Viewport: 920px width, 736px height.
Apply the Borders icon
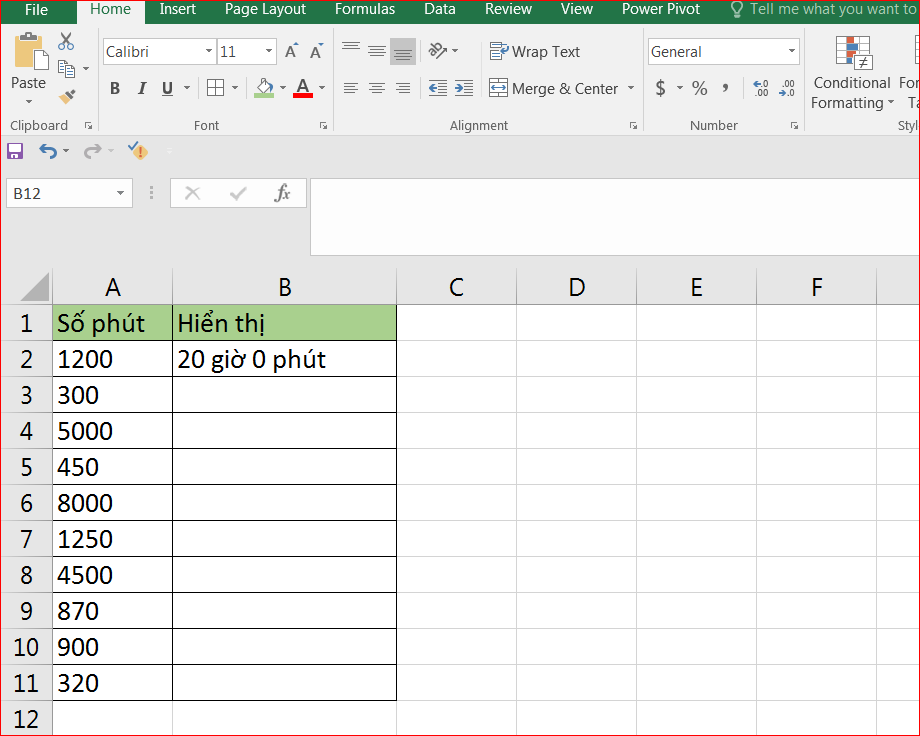[215, 88]
